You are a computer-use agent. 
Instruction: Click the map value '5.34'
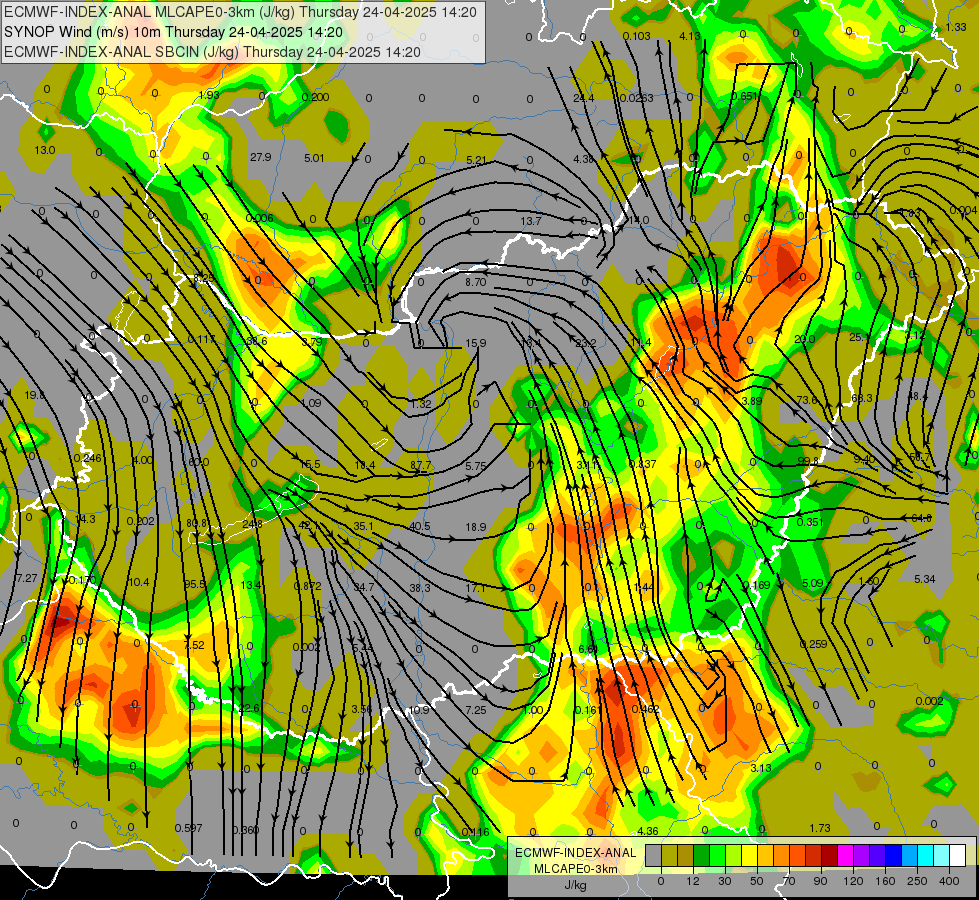925,579
